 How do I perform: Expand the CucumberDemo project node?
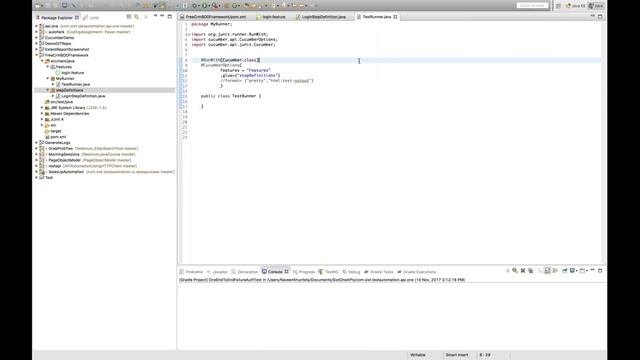click(36, 38)
